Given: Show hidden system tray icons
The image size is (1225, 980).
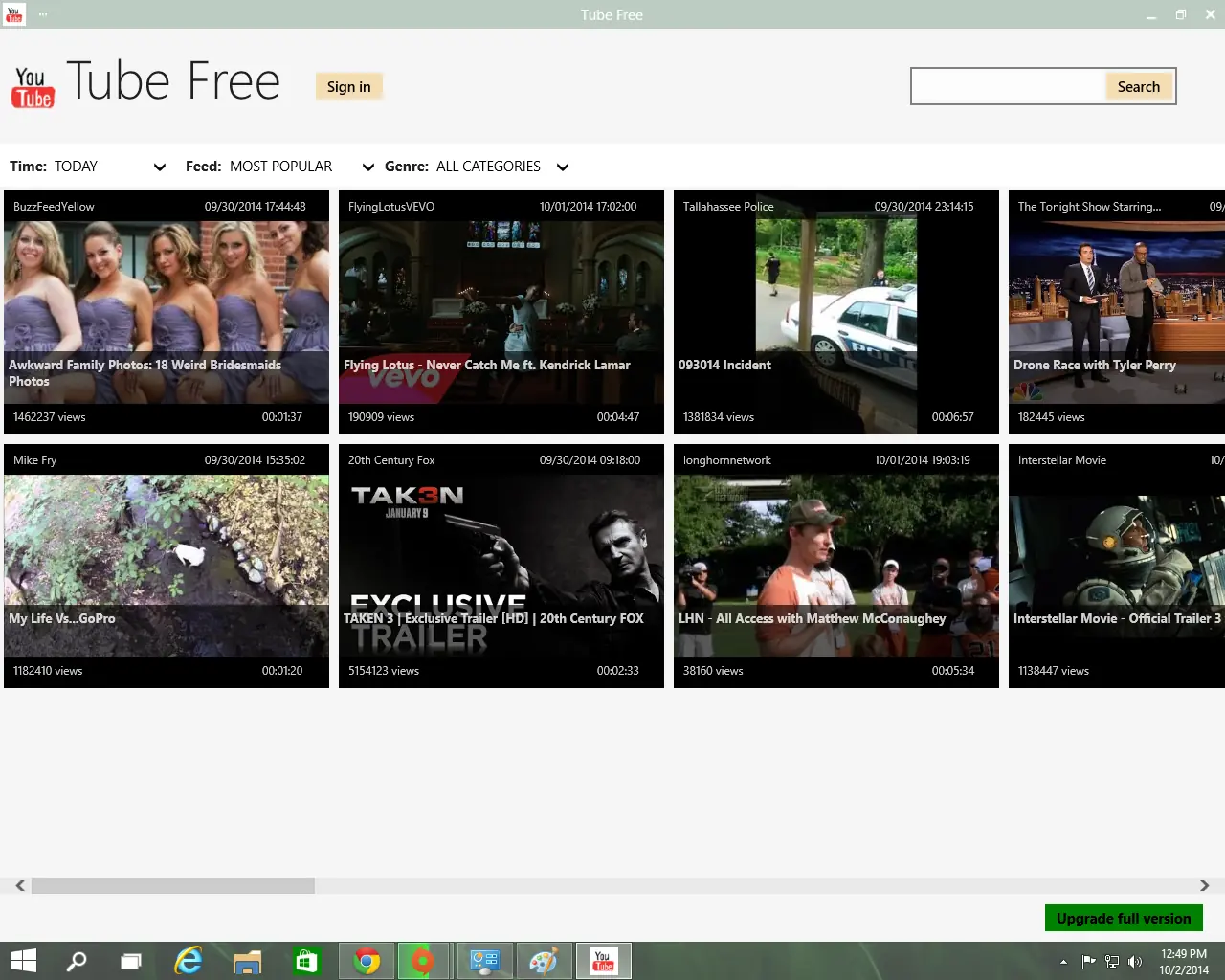Looking at the screenshot, I should click(1063, 962).
